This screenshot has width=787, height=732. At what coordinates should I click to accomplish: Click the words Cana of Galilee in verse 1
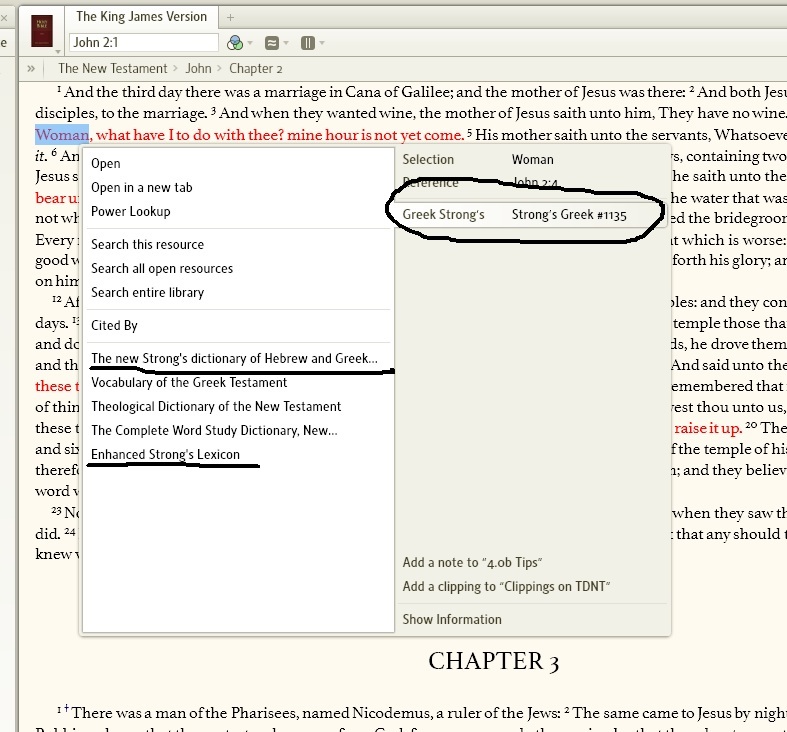398,92
